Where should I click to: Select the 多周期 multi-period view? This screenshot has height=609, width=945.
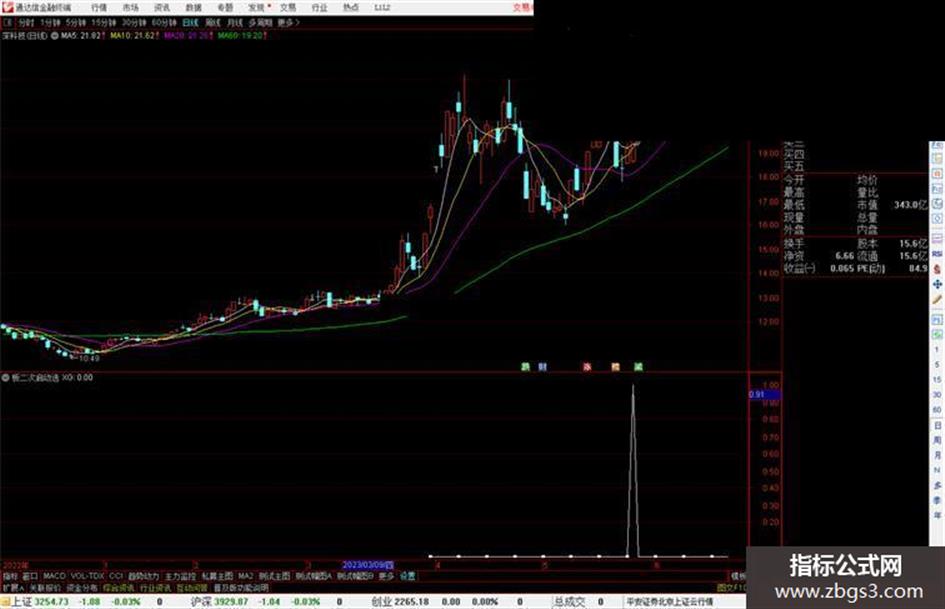260,22
